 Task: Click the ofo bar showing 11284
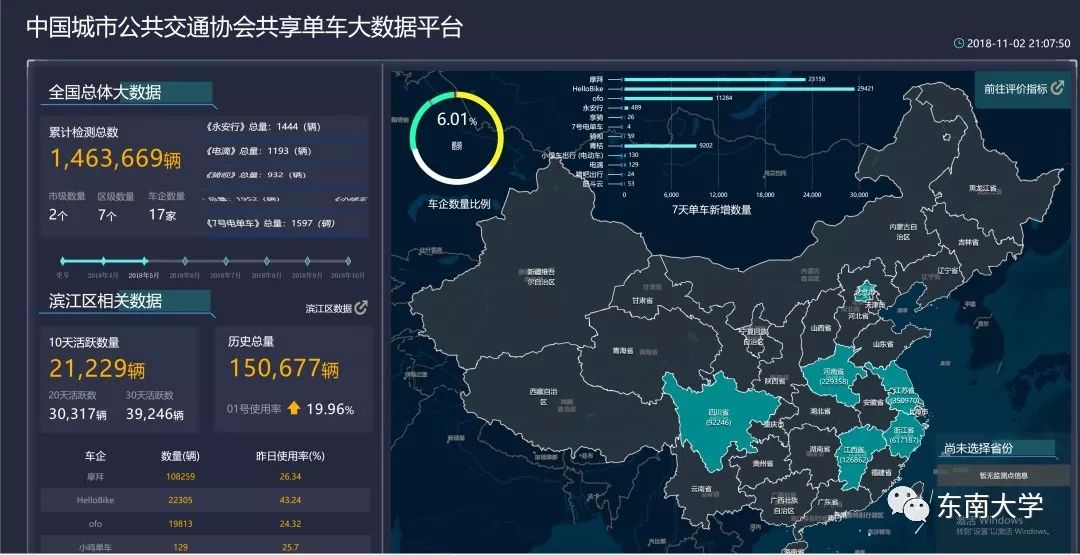click(x=668, y=98)
